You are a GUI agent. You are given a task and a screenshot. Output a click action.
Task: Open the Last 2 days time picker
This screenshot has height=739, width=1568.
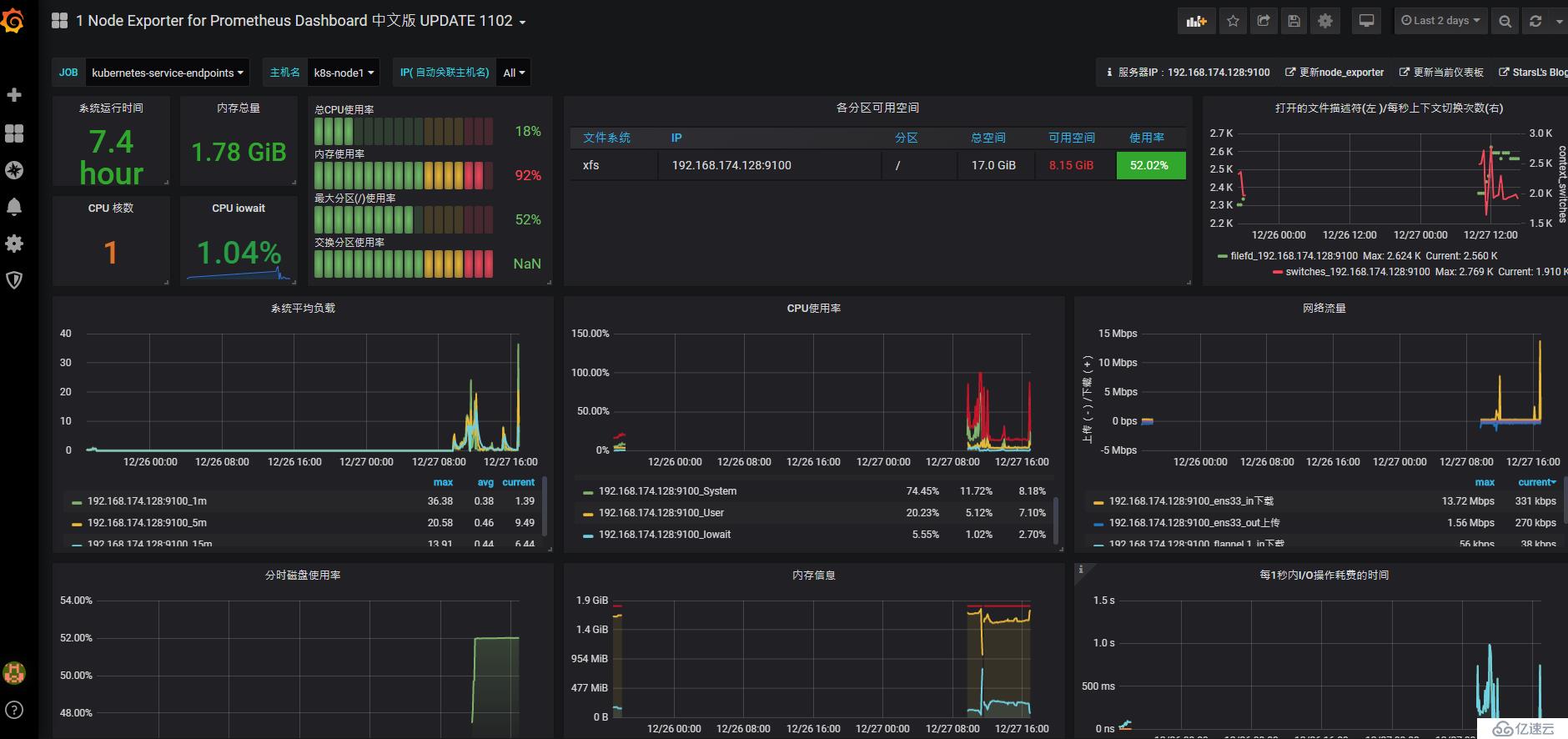coord(1440,22)
